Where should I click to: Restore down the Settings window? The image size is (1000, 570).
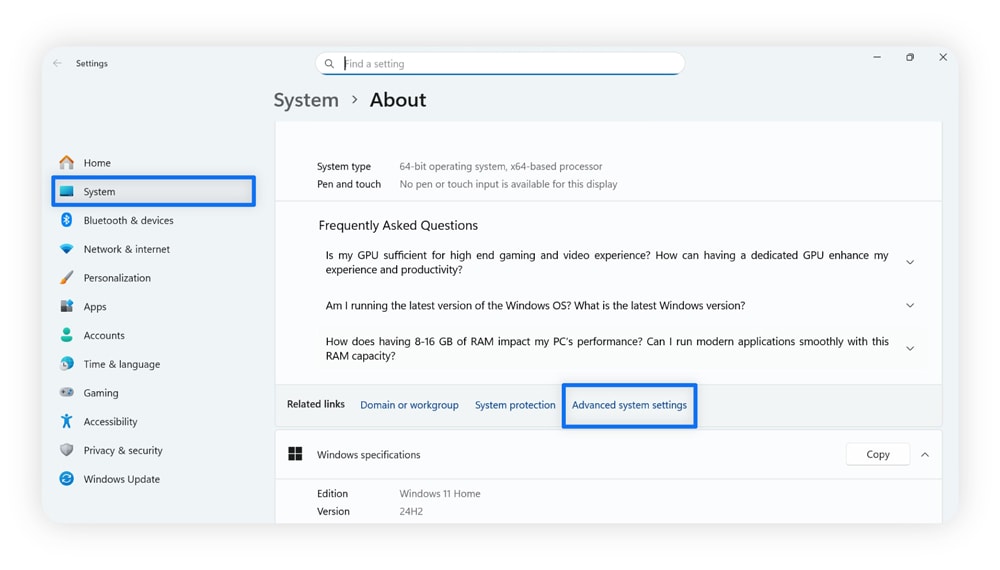coord(910,57)
